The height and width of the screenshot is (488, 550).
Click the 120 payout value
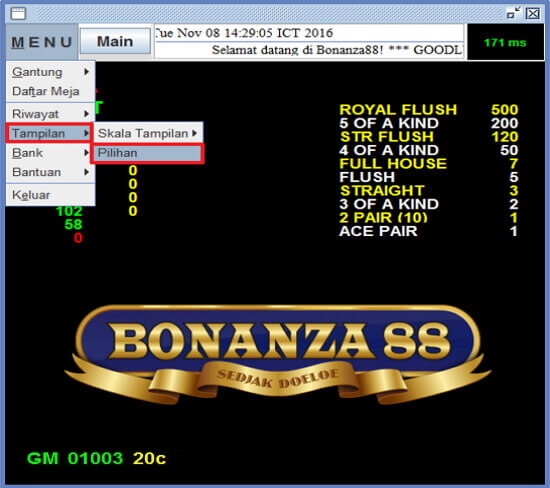click(x=505, y=136)
